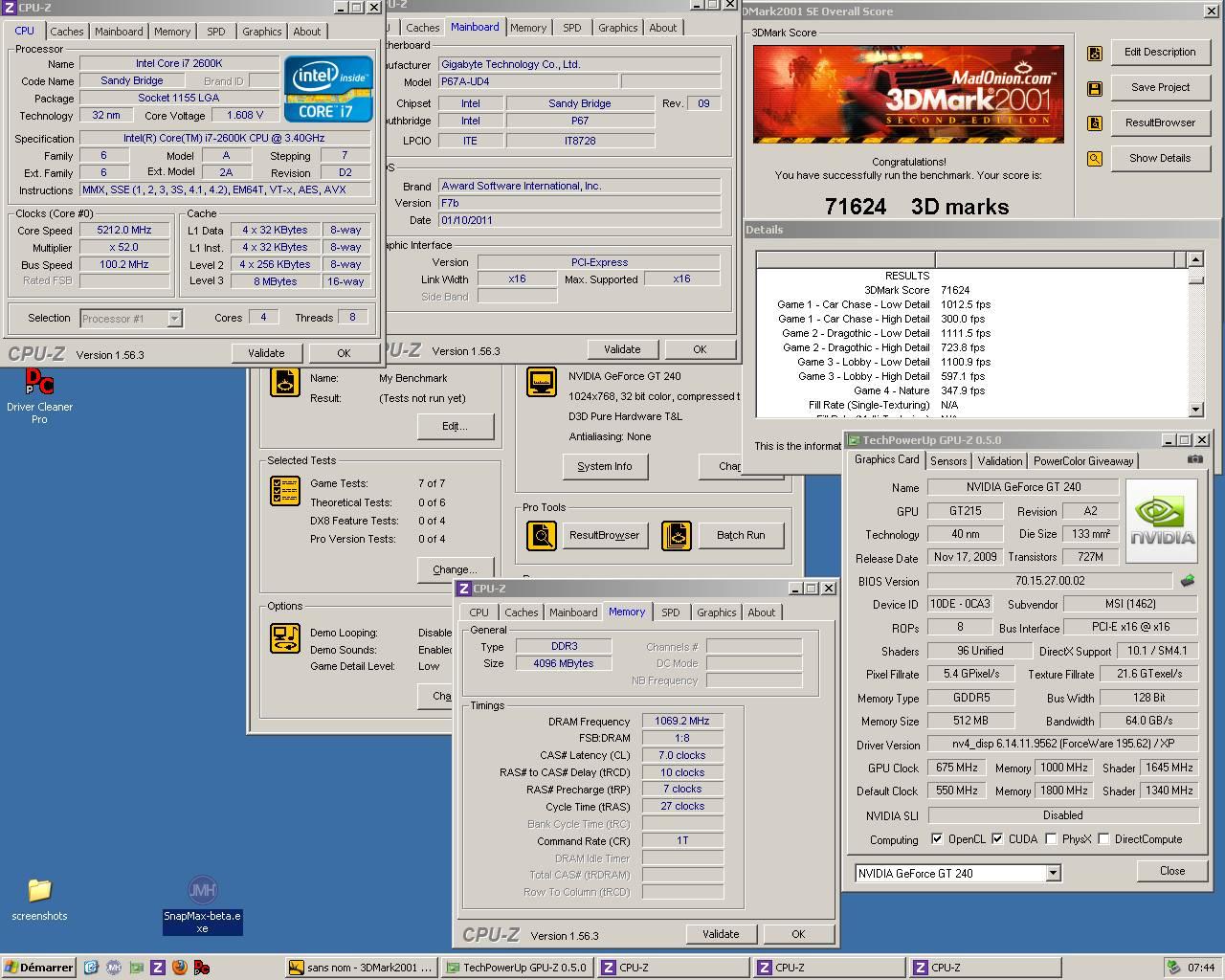Toggle the DirectCompute checkbox
The width and height of the screenshot is (1225, 980).
click(1103, 838)
